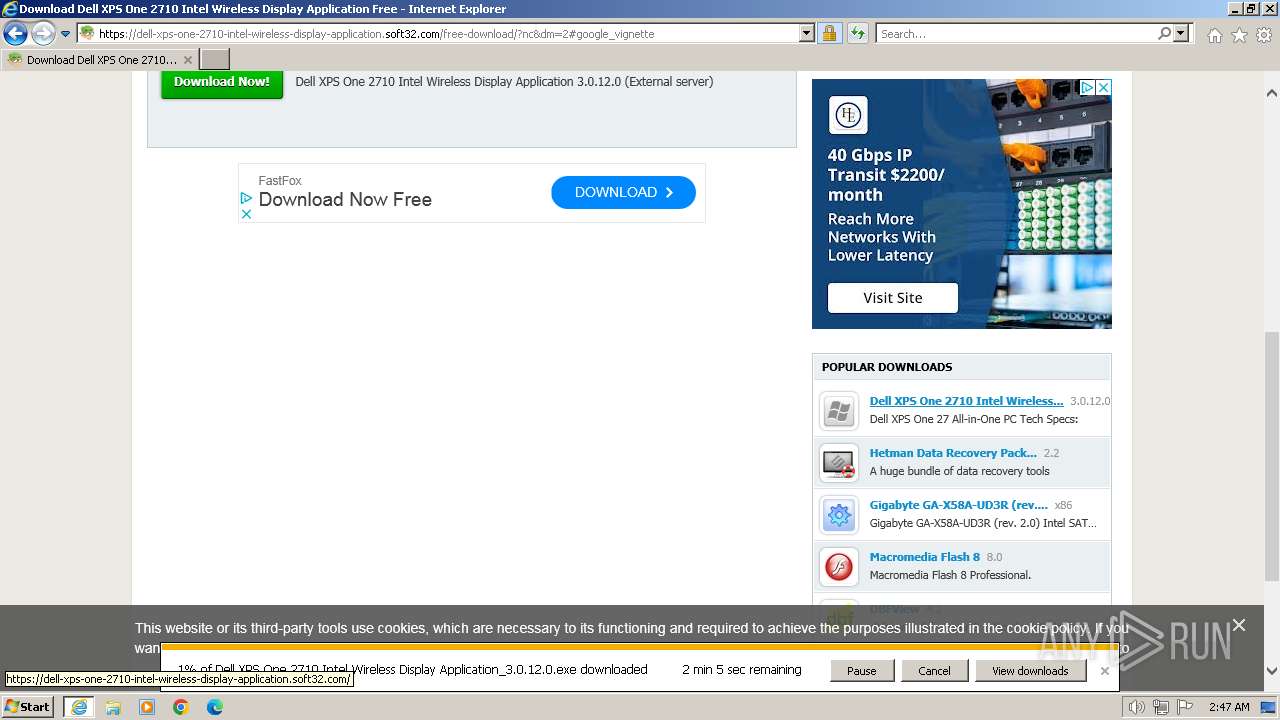Click the security lock icon
Viewport: 1280px width, 720px height.
click(829, 33)
